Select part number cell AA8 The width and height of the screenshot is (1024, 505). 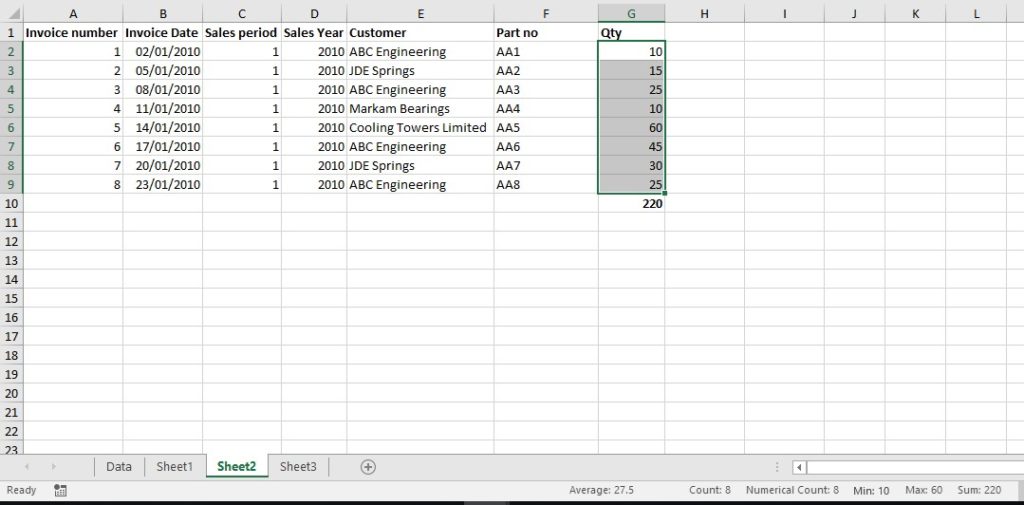pyautogui.click(x=546, y=184)
